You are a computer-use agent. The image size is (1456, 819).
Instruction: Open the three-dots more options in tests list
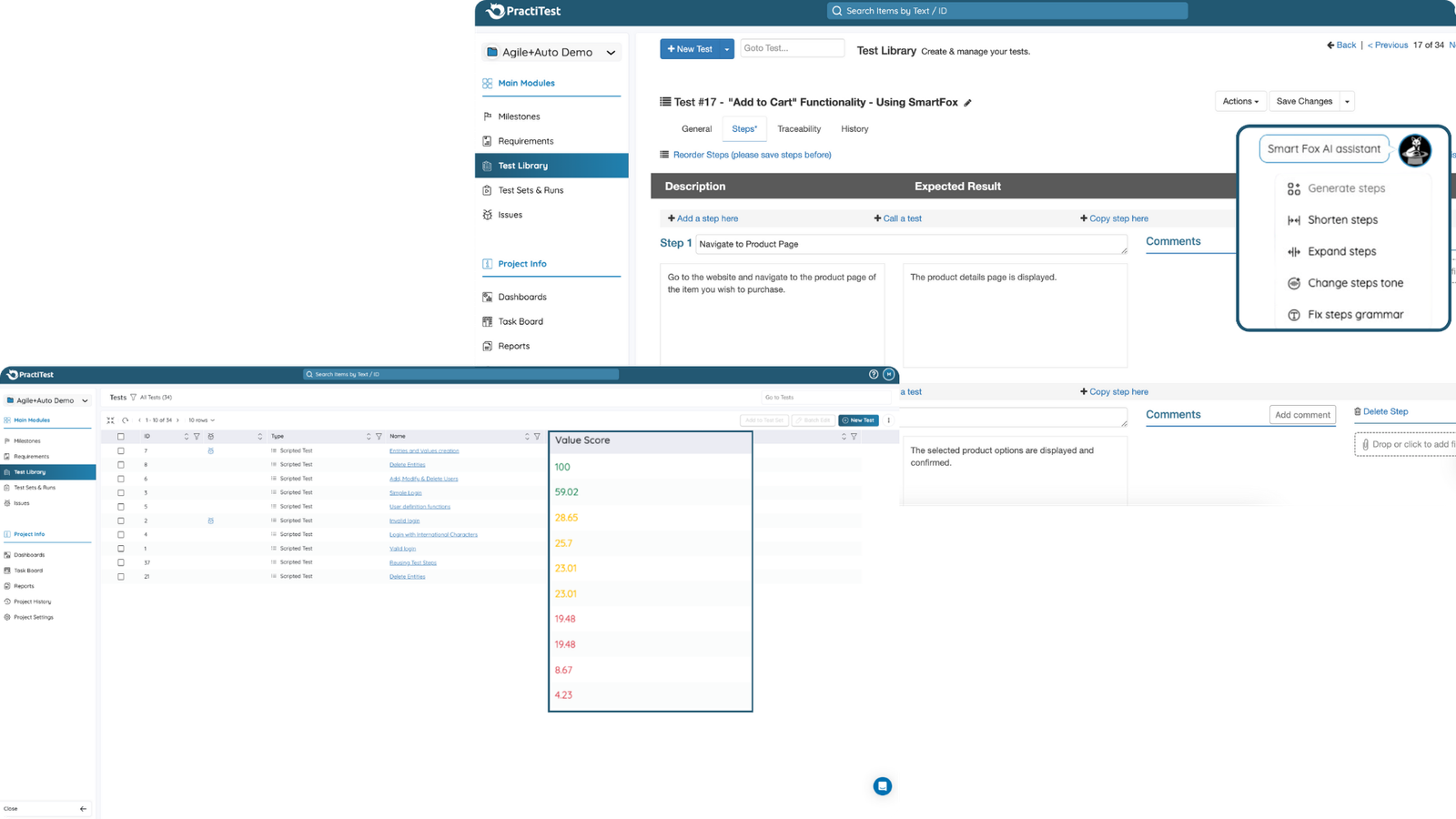[889, 420]
